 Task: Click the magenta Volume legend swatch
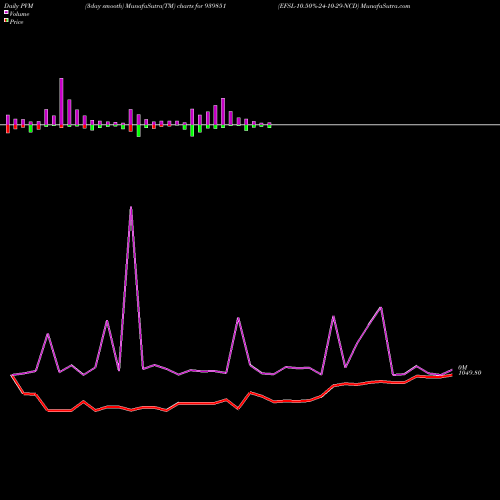coord(6,12)
